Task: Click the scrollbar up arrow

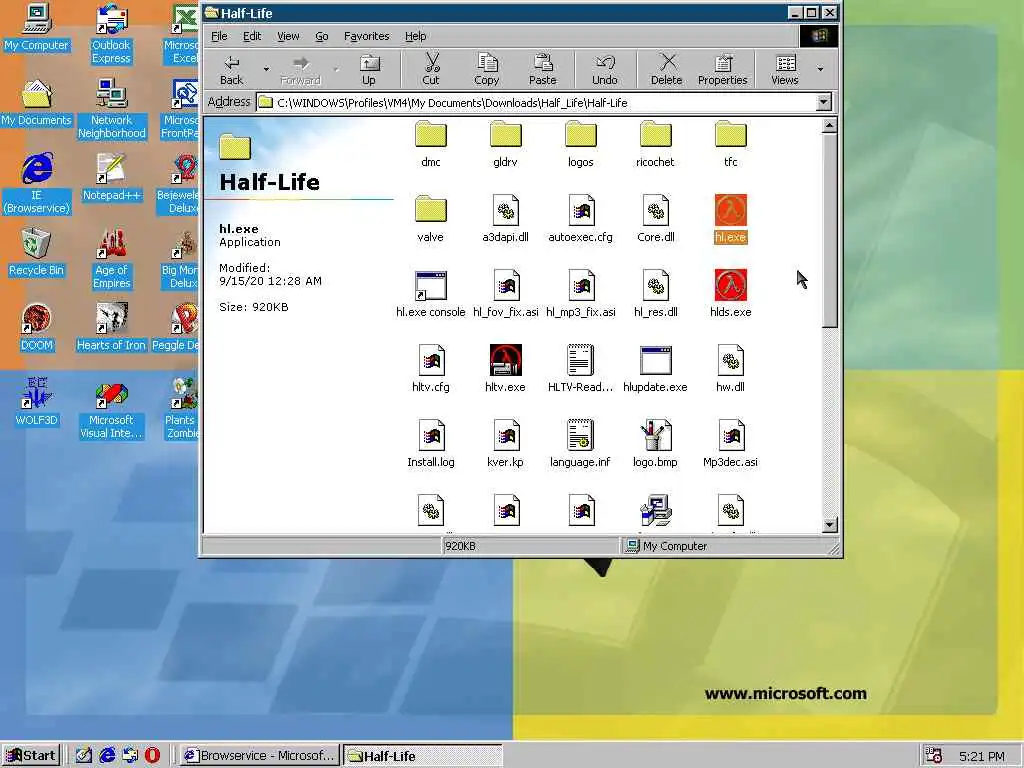Action: 829,125
